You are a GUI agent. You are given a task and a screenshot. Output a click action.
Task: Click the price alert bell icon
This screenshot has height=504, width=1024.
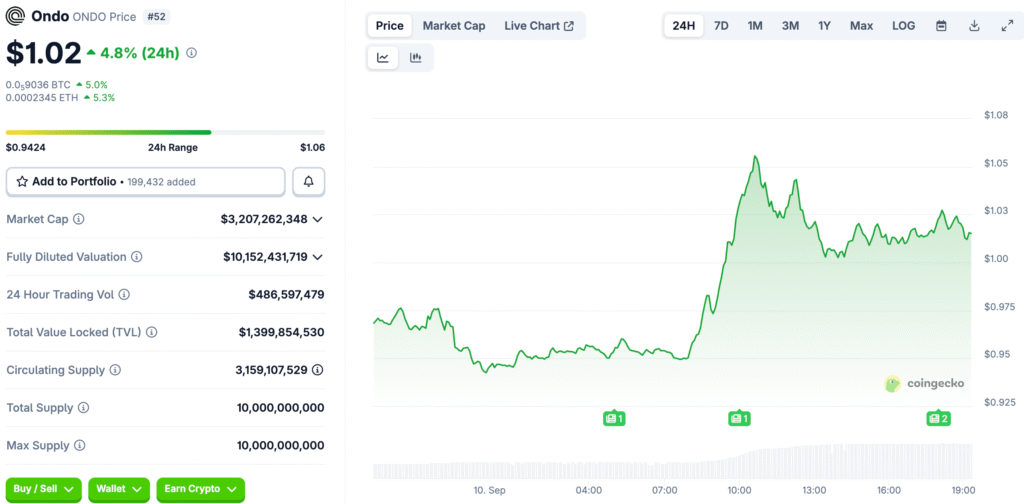coord(309,182)
